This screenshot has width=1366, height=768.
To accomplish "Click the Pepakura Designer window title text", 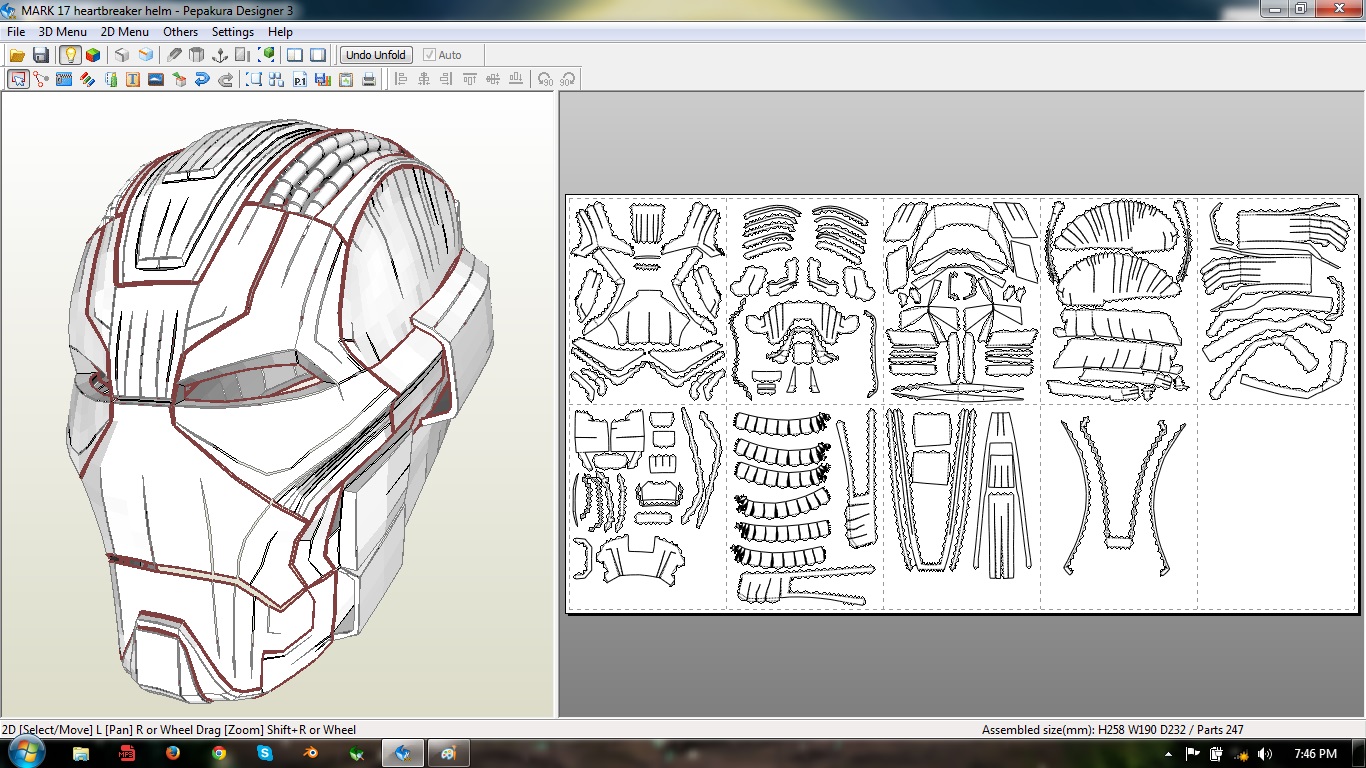I will [x=157, y=10].
